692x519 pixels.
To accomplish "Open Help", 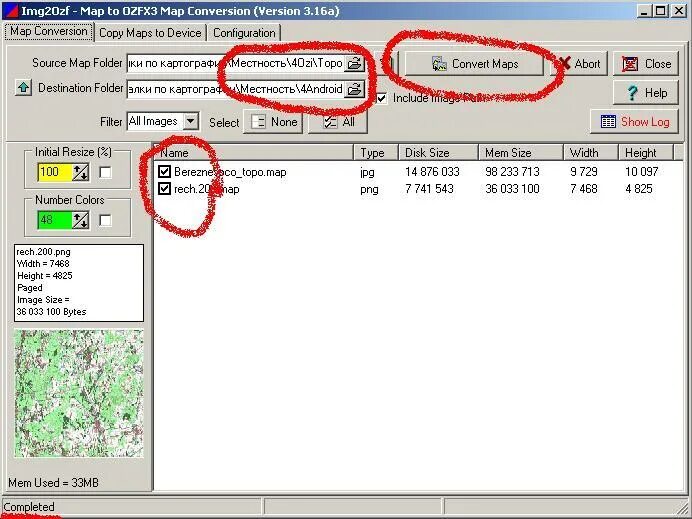I will click(x=646, y=93).
